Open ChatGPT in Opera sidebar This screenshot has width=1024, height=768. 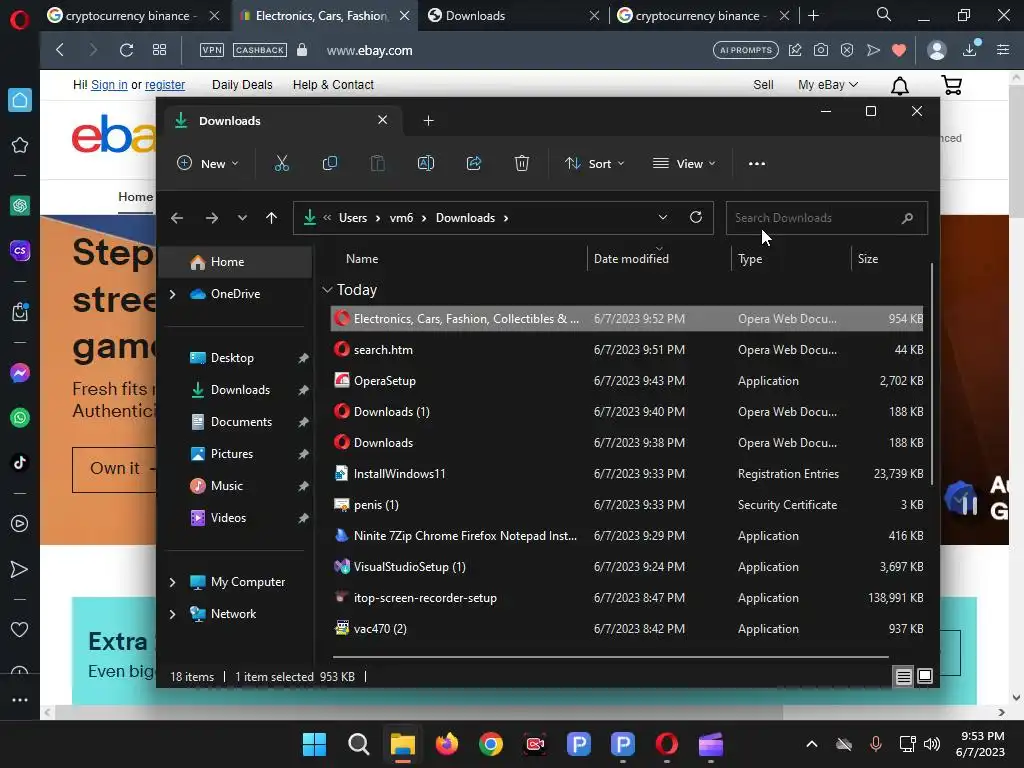[20, 206]
